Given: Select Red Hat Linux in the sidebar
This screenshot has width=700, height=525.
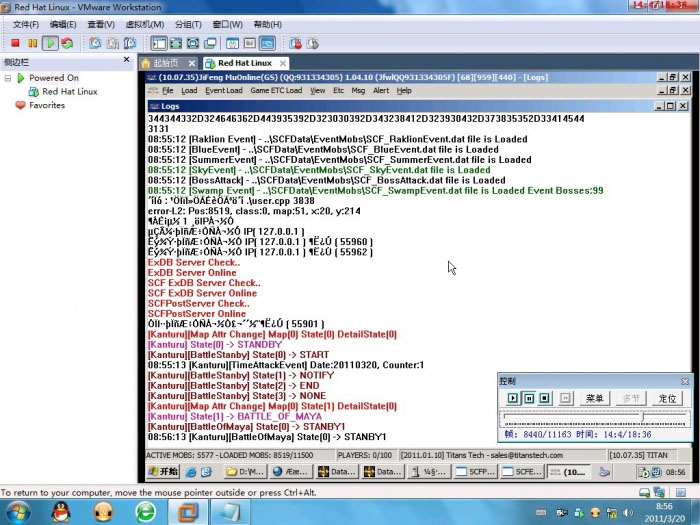Looking at the screenshot, I should [69, 91].
